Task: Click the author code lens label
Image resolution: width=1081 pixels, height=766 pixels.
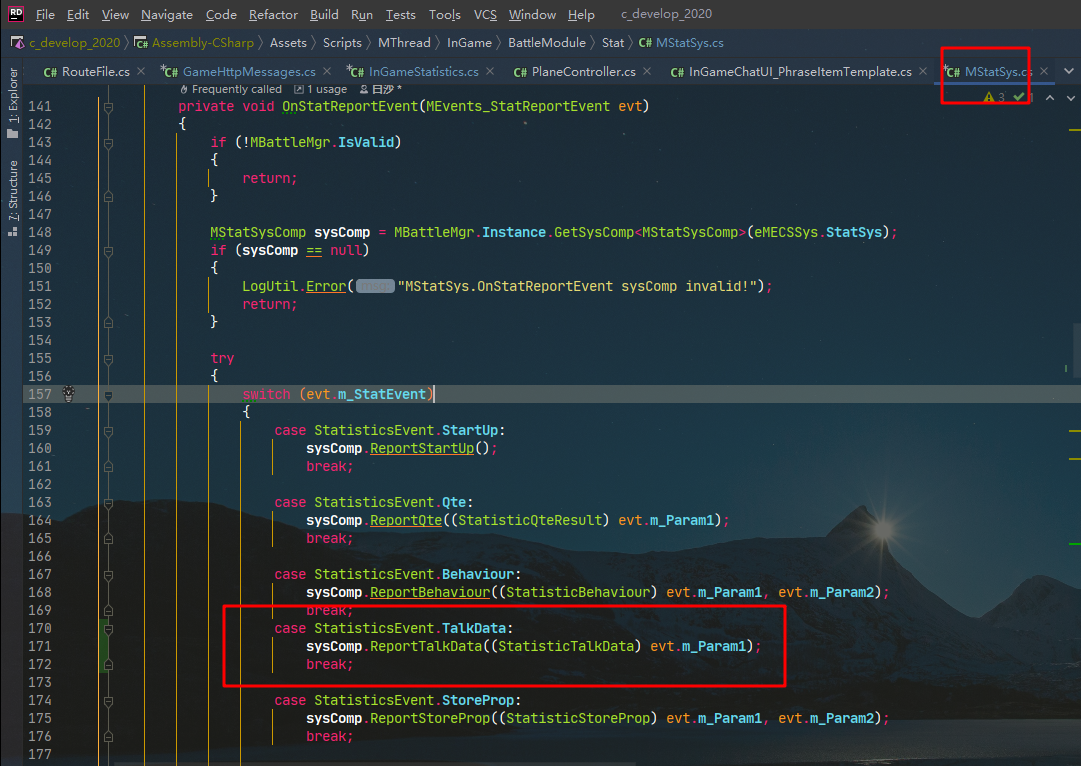Action: coord(381,89)
